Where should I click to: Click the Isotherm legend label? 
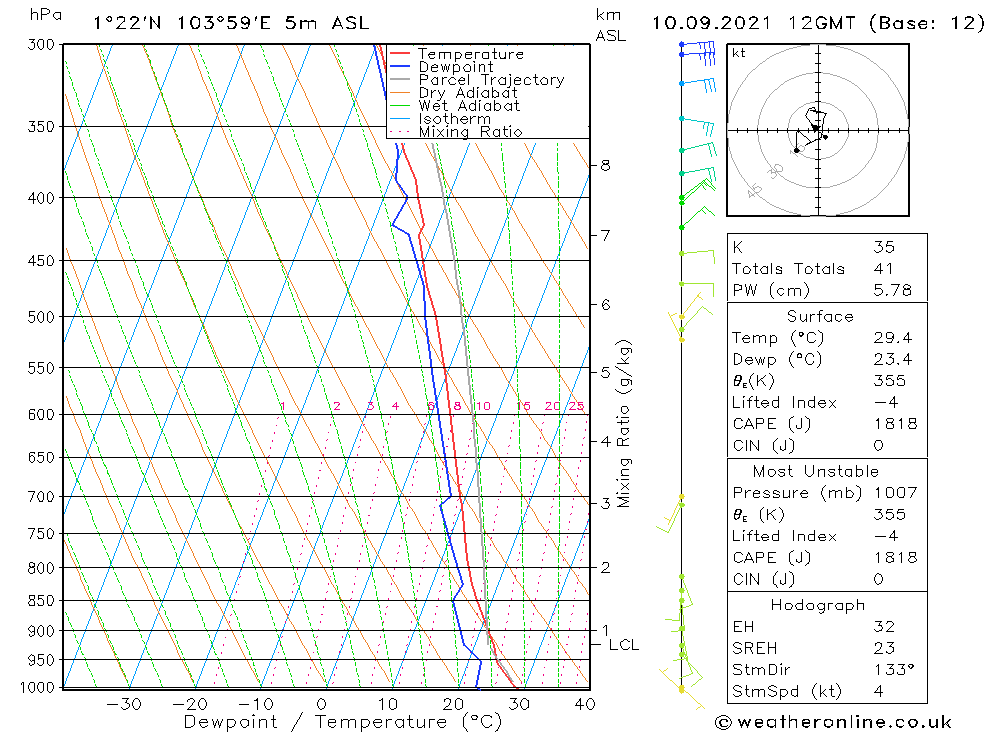(455, 119)
